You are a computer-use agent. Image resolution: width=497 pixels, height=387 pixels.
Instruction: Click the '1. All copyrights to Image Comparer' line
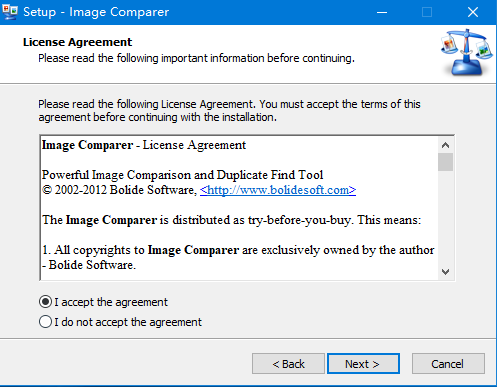[x=238, y=250]
